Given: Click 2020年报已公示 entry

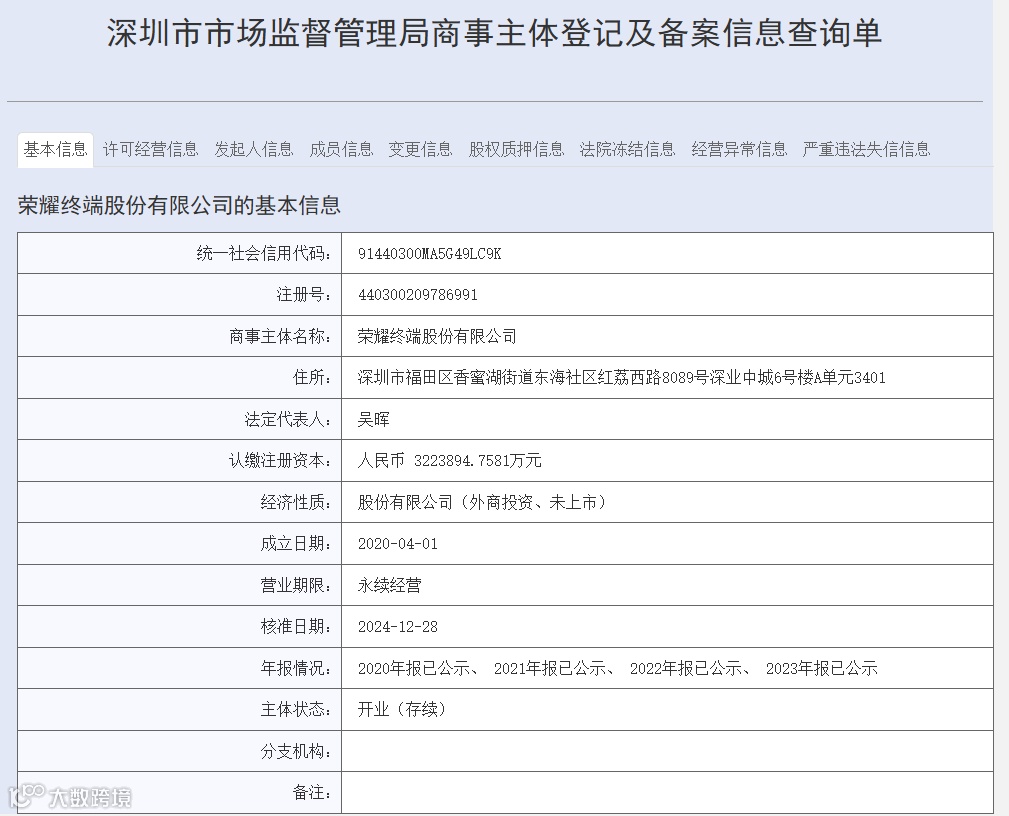Looking at the screenshot, I should [x=413, y=669].
